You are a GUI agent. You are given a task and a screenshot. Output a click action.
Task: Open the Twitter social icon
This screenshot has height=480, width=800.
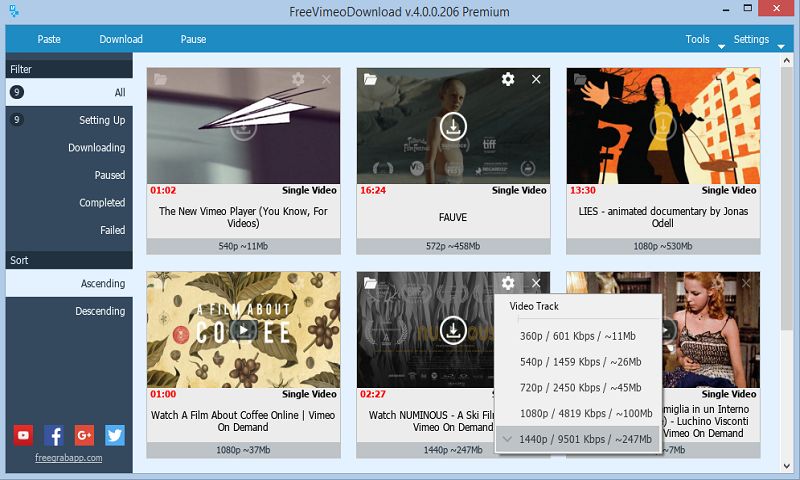click(115, 435)
